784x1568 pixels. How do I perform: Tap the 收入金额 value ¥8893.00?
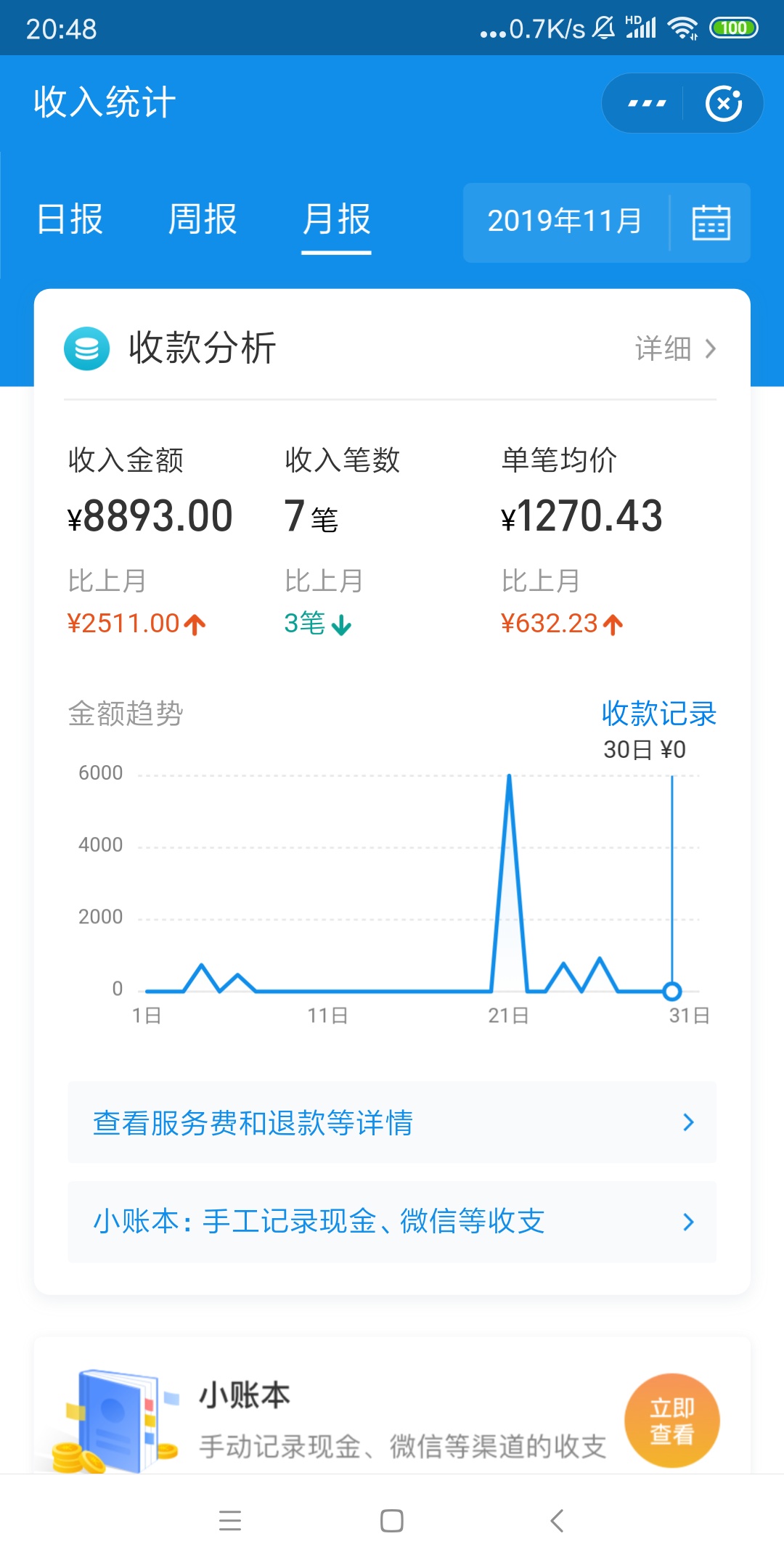pyautogui.click(x=150, y=517)
